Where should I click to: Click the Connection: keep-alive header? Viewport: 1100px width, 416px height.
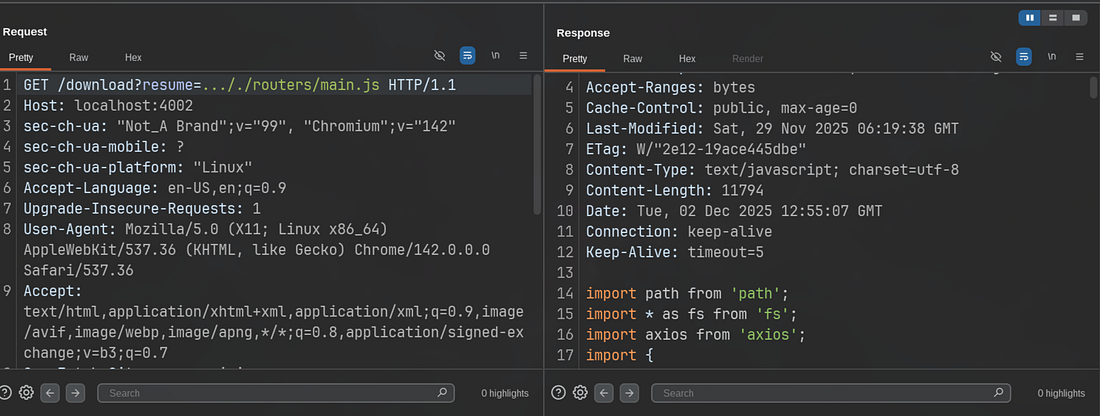tap(679, 232)
